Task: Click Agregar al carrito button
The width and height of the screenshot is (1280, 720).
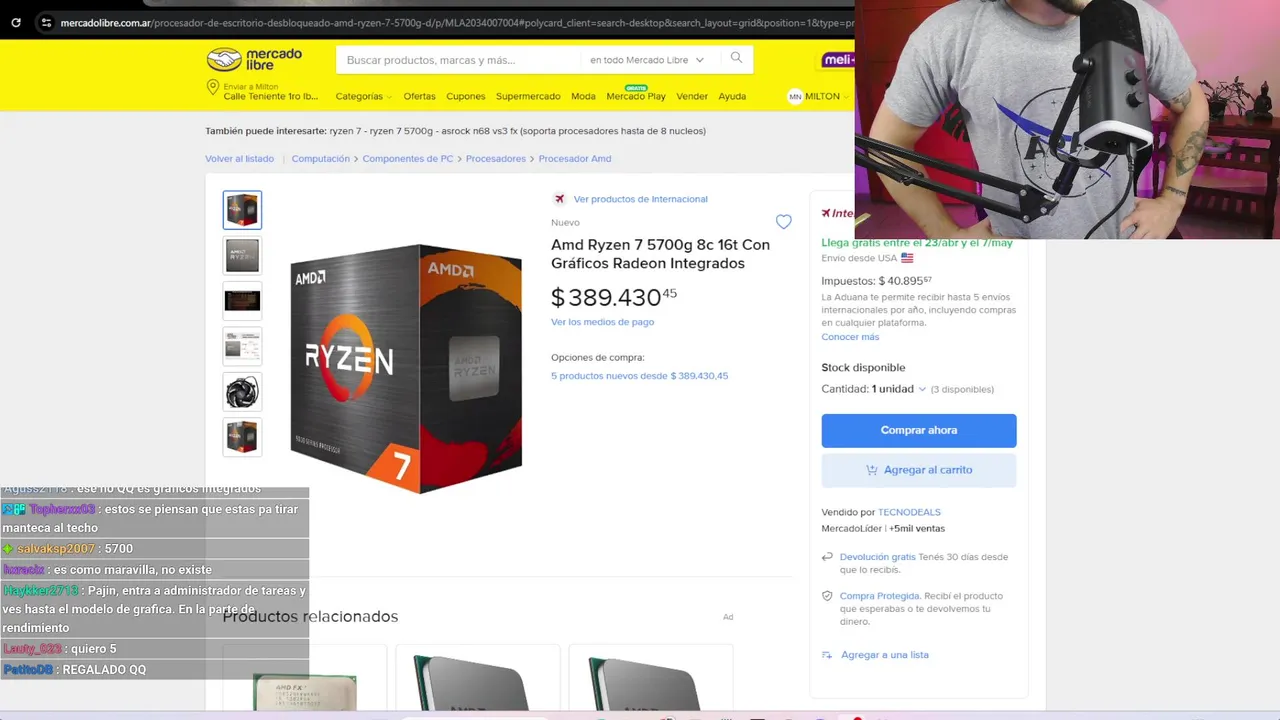Action: point(919,470)
